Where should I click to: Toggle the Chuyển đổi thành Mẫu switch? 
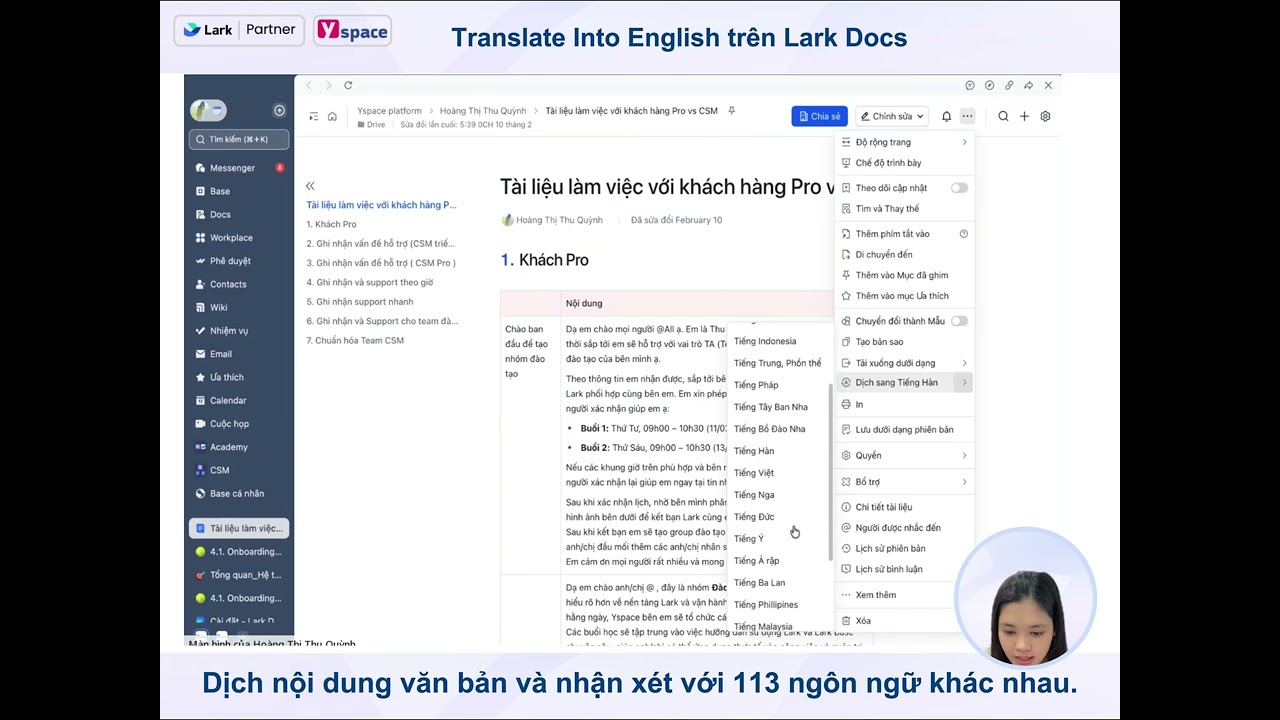(x=959, y=321)
